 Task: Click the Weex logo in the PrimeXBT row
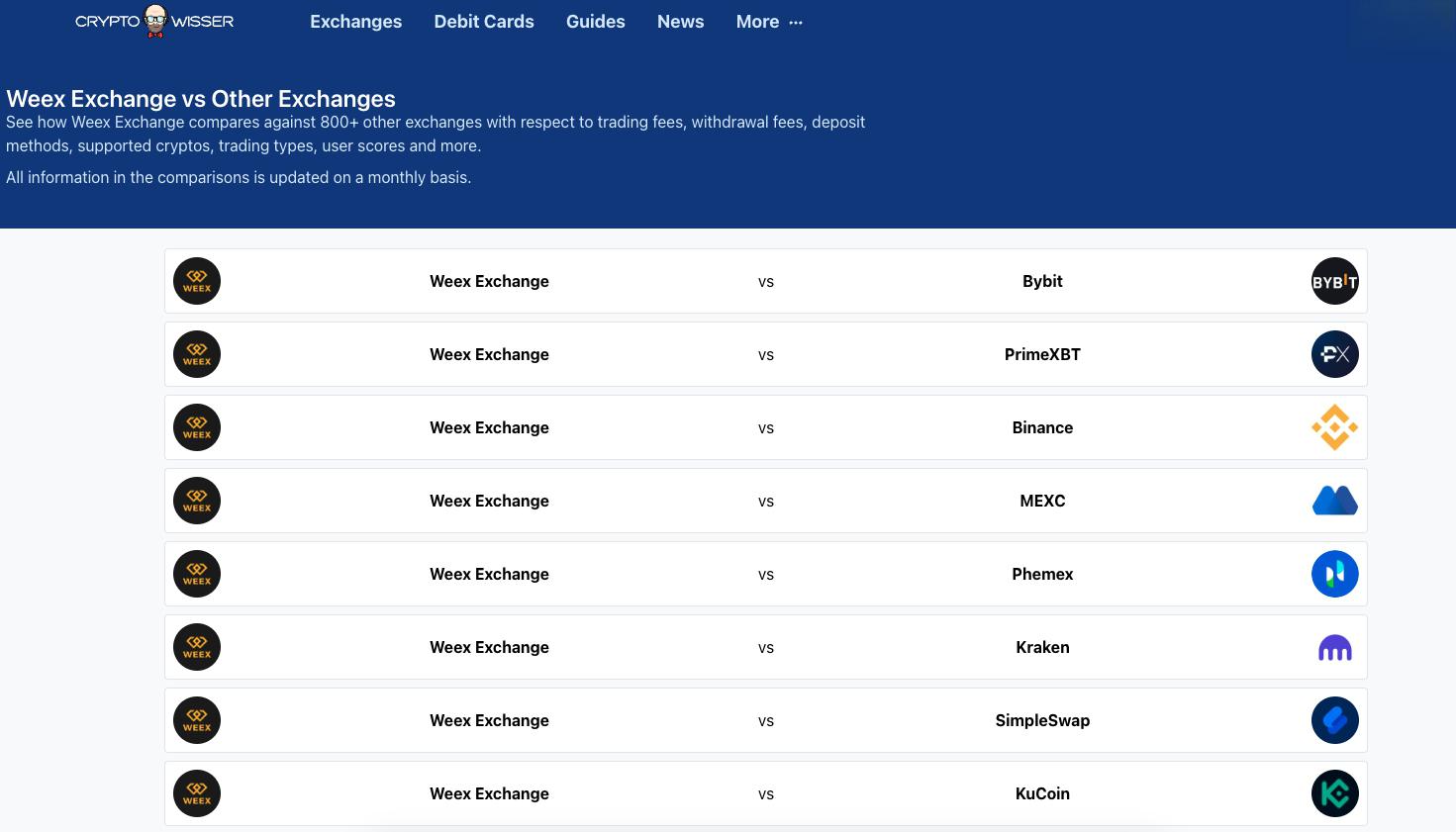click(x=197, y=354)
